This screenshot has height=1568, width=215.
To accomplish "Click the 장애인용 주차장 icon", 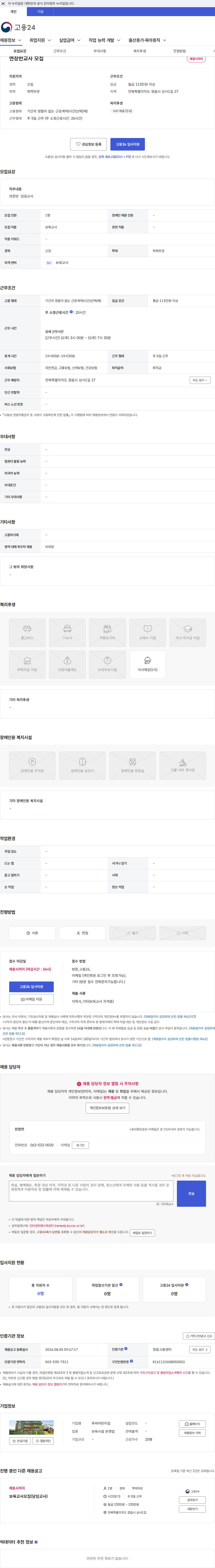I will [32, 765].
